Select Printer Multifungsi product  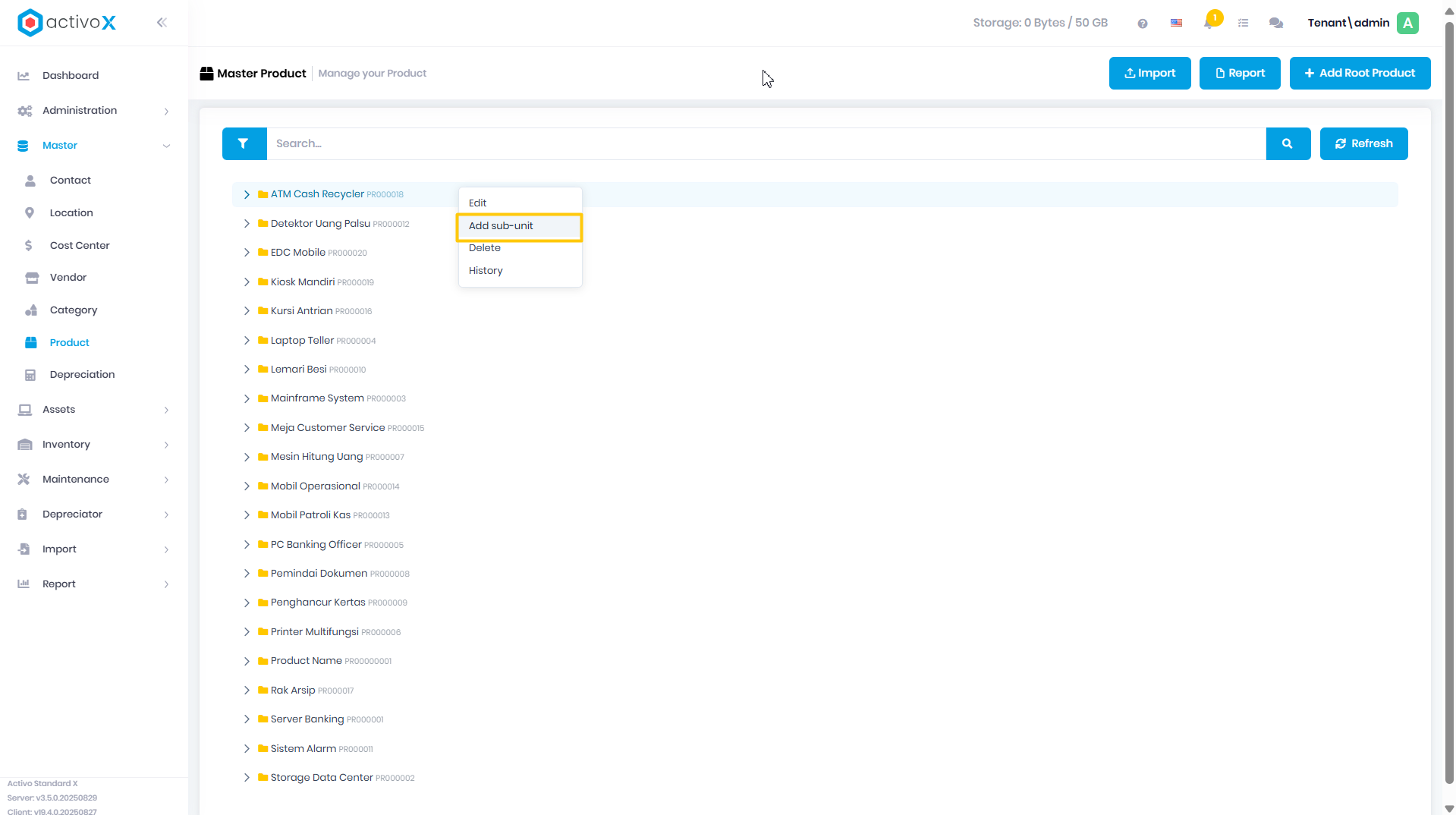coord(314,632)
